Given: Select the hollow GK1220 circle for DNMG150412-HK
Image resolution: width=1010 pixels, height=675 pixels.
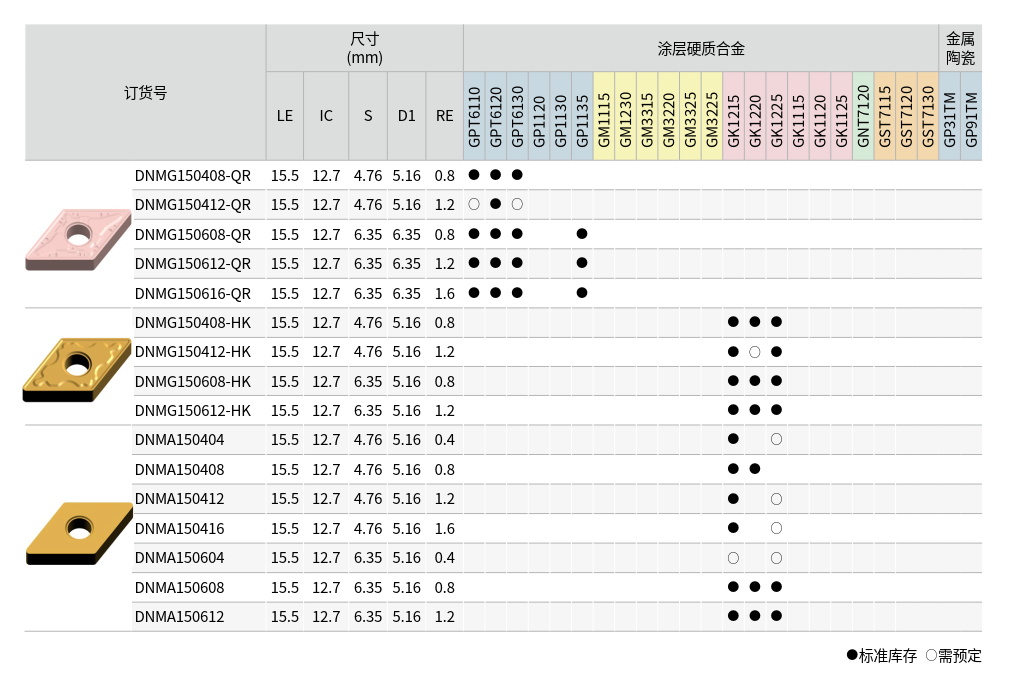Looking at the screenshot, I should (x=755, y=352).
